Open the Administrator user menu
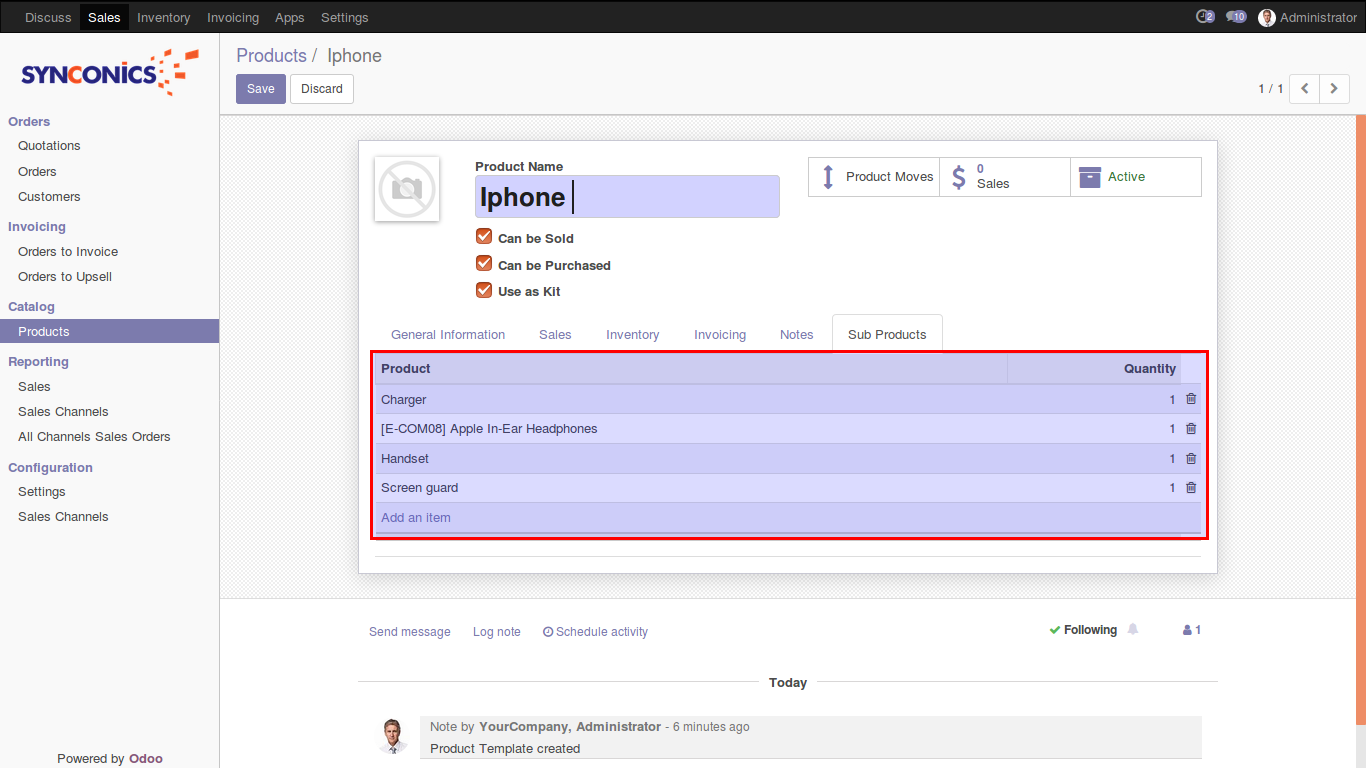Screen dimensions: 1366x768 (x=1308, y=17)
